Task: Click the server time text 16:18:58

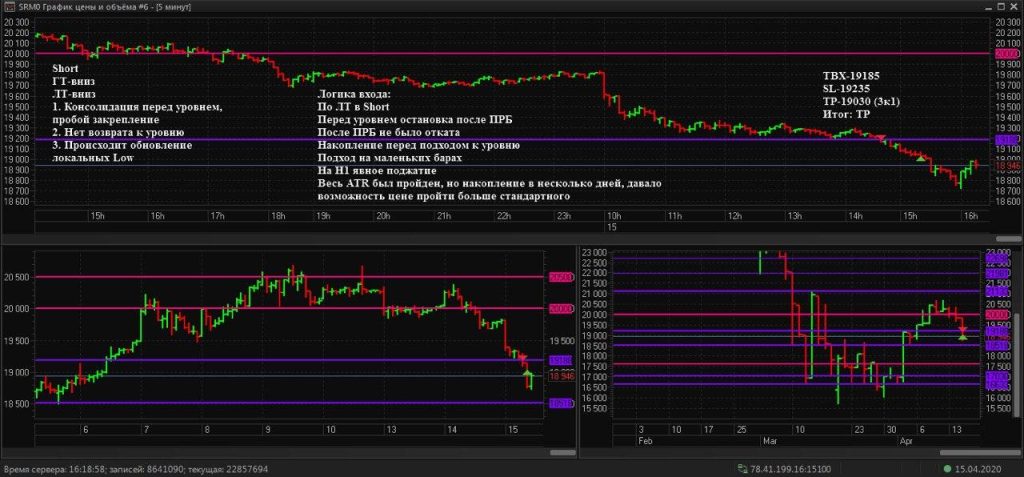Action: (x=85, y=469)
